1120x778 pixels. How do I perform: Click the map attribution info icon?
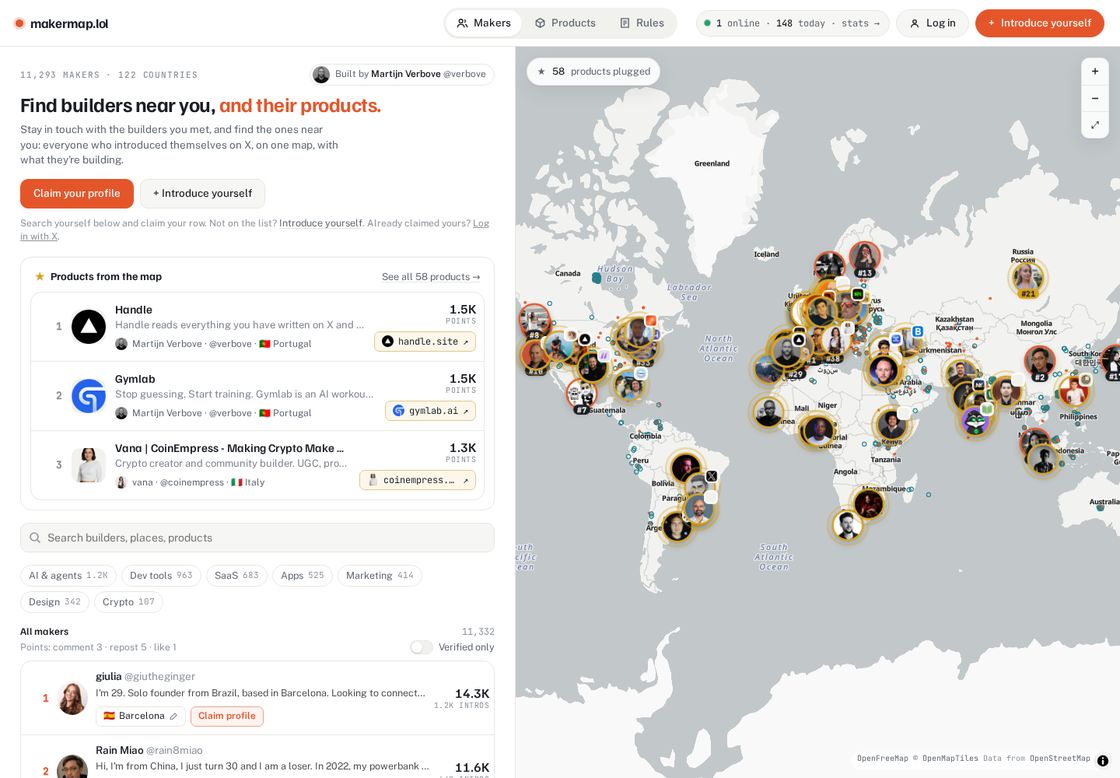tap(1103, 761)
